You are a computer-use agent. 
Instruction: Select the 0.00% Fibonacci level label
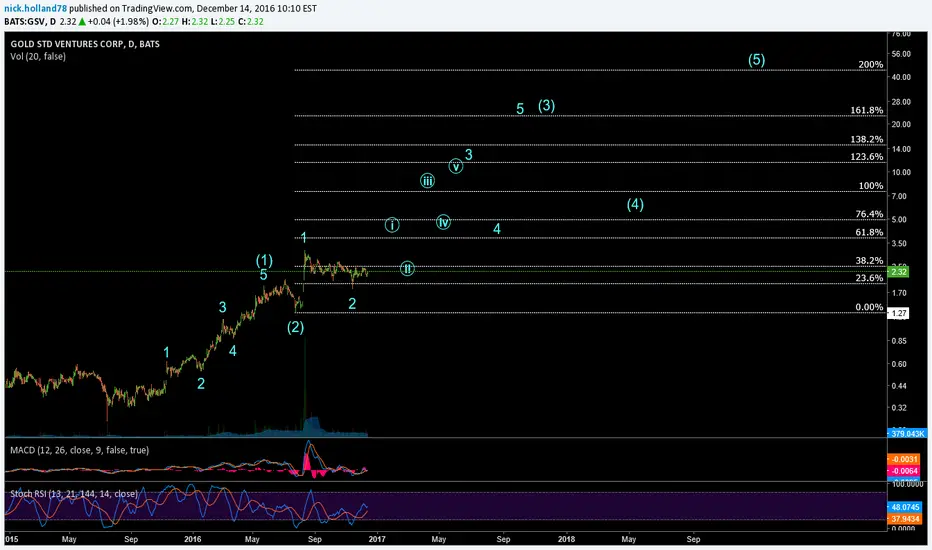[x=869, y=307]
